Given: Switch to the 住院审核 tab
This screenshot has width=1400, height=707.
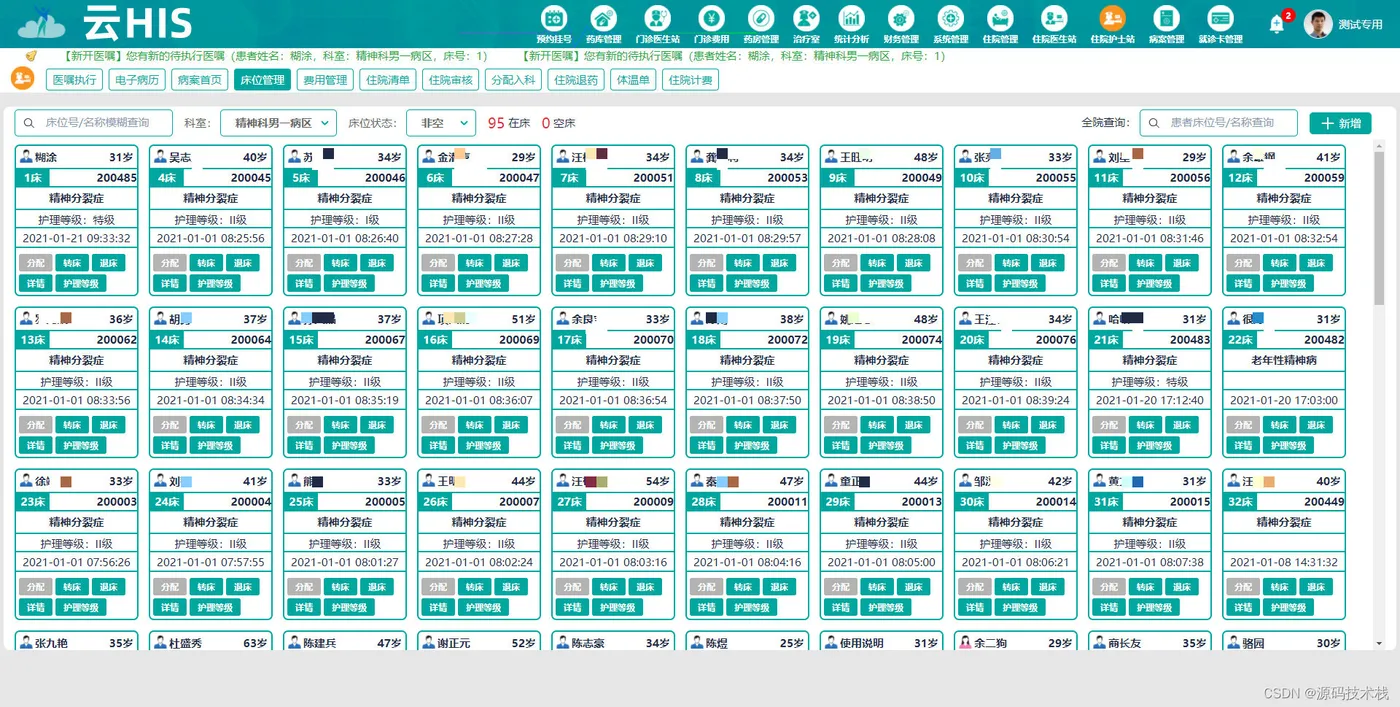Looking at the screenshot, I should click(x=451, y=80).
